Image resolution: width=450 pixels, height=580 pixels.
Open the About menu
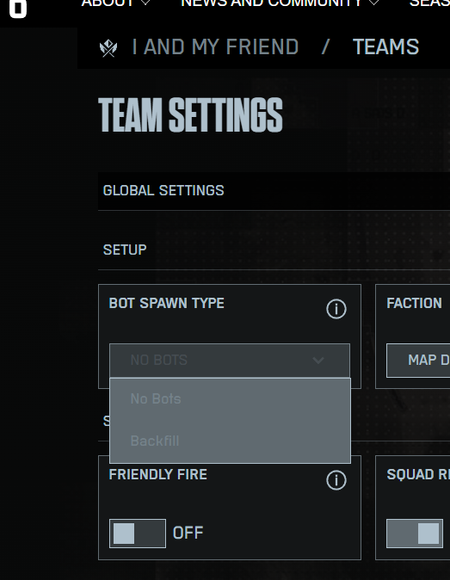(x=108, y=3)
